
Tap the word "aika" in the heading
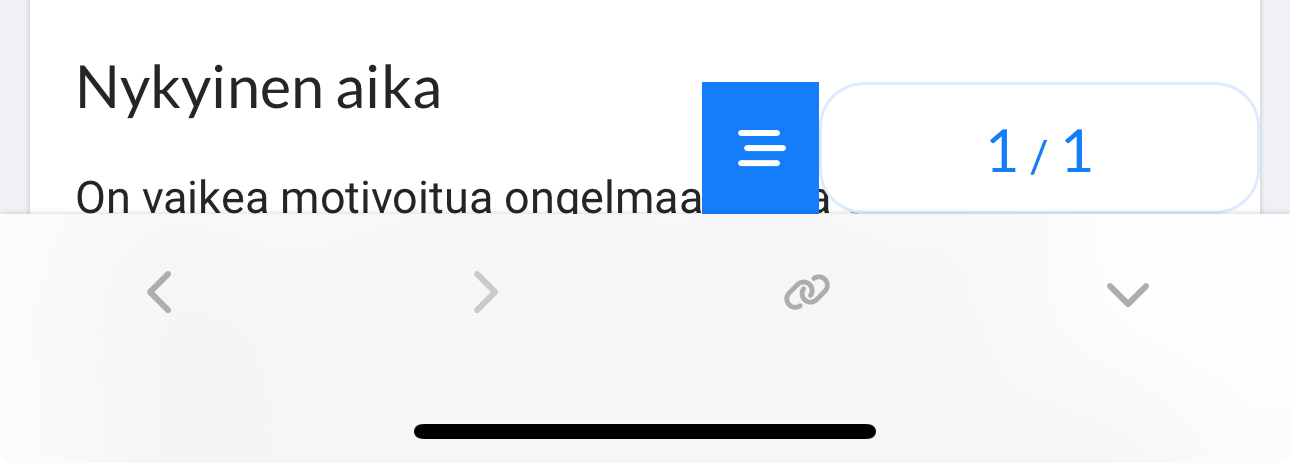pos(400,89)
